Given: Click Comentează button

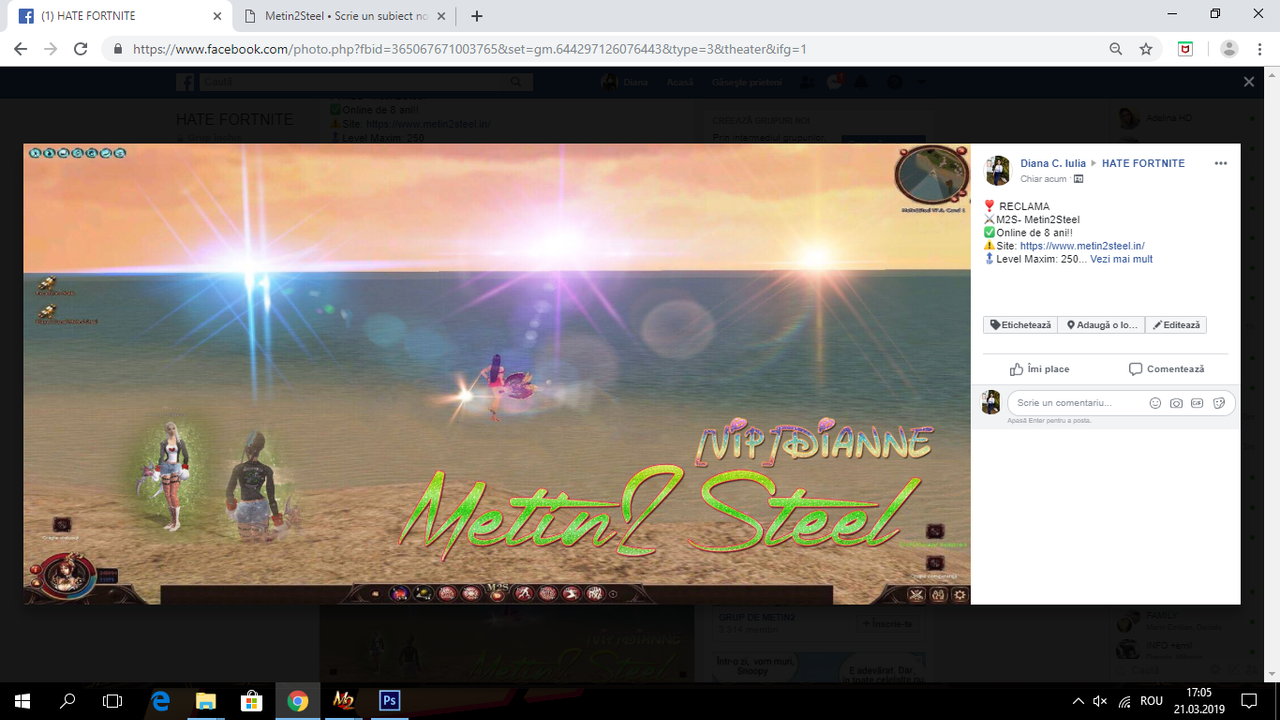Looking at the screenshot, I should [x=1166, y=369].
